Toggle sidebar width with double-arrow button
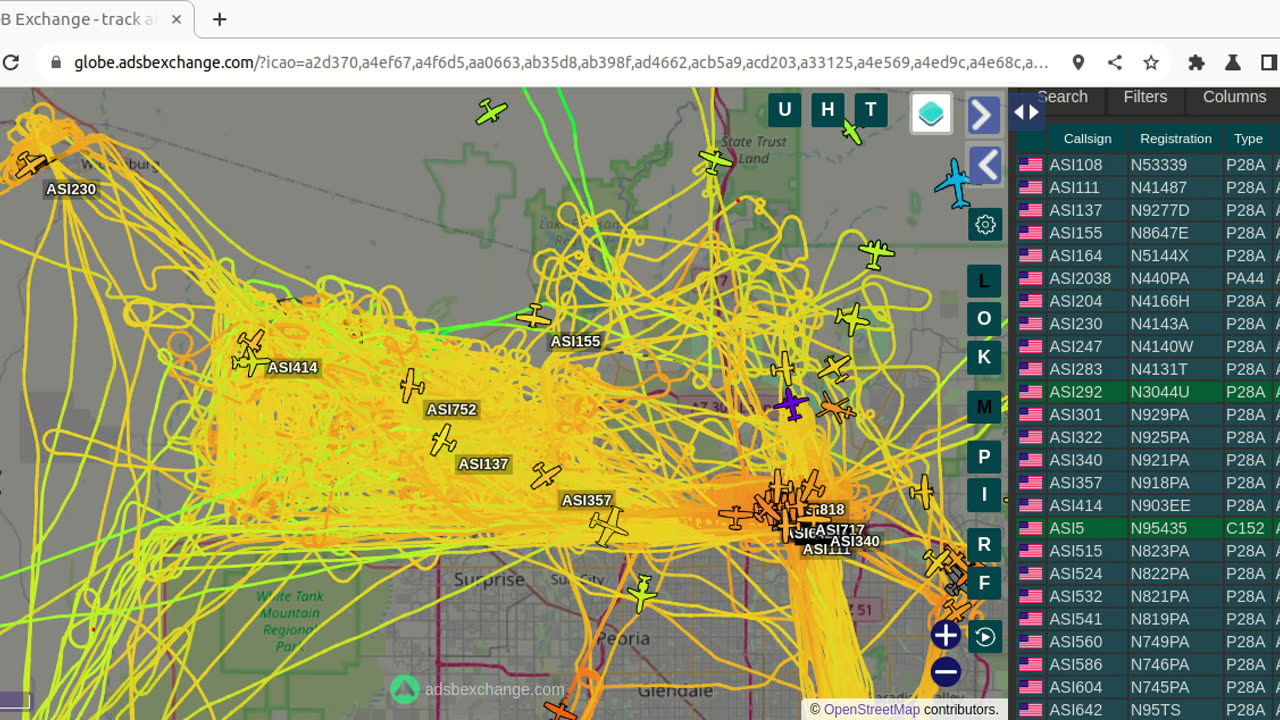This screenshot has width=1280, height=720. click(1027, 112)
